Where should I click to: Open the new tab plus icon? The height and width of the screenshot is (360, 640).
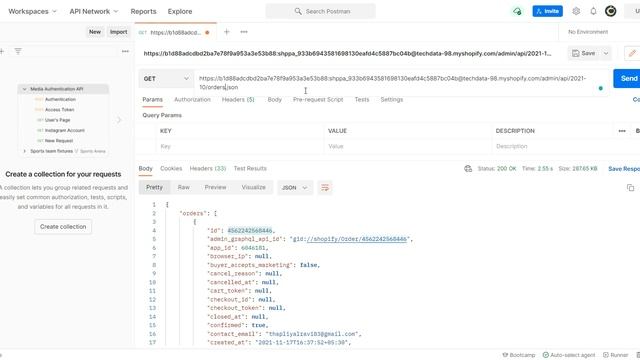pyautogui.click(x=227, y=32)
